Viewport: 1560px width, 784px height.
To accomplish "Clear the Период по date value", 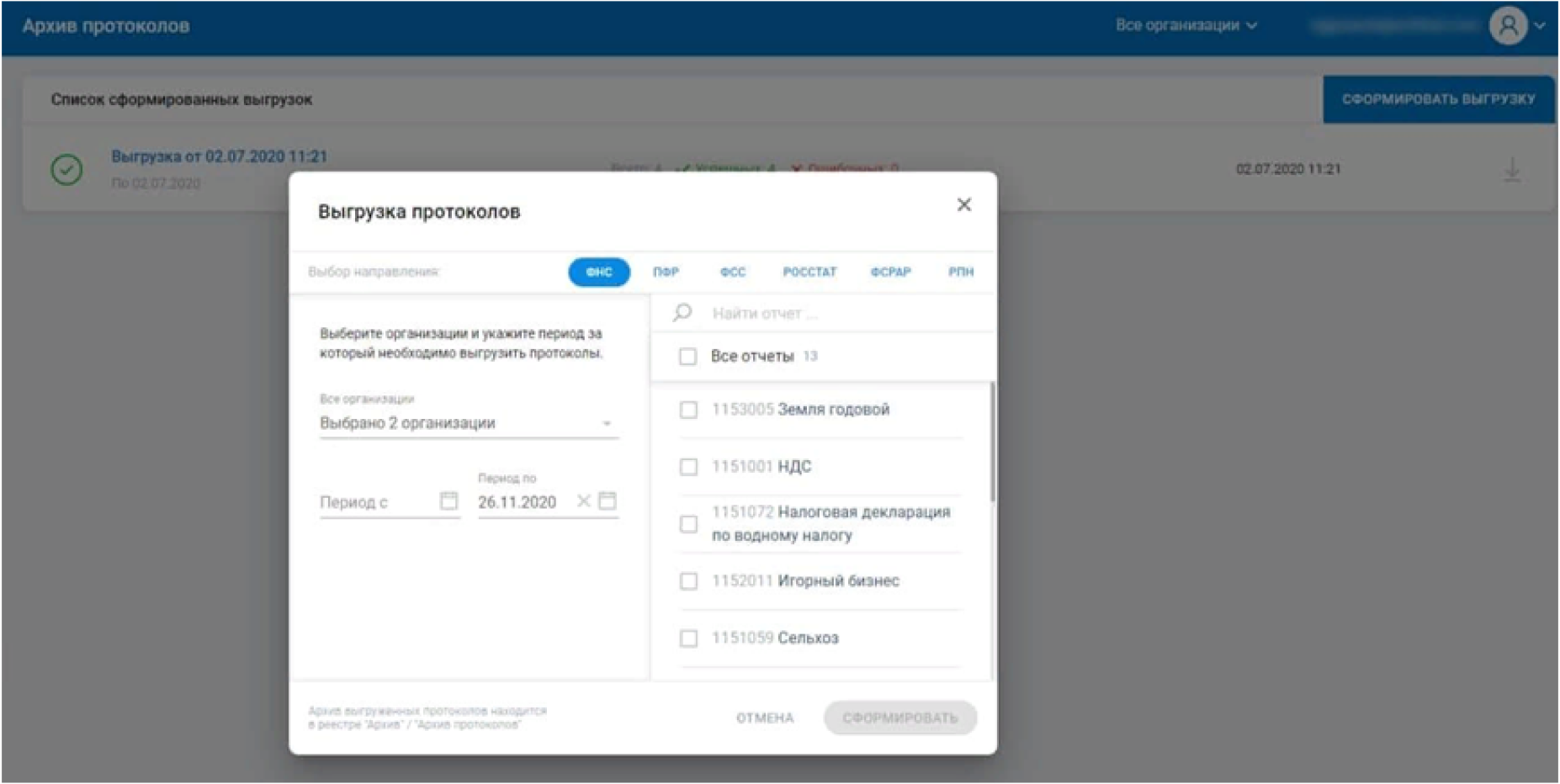I will tap(583, 501).
